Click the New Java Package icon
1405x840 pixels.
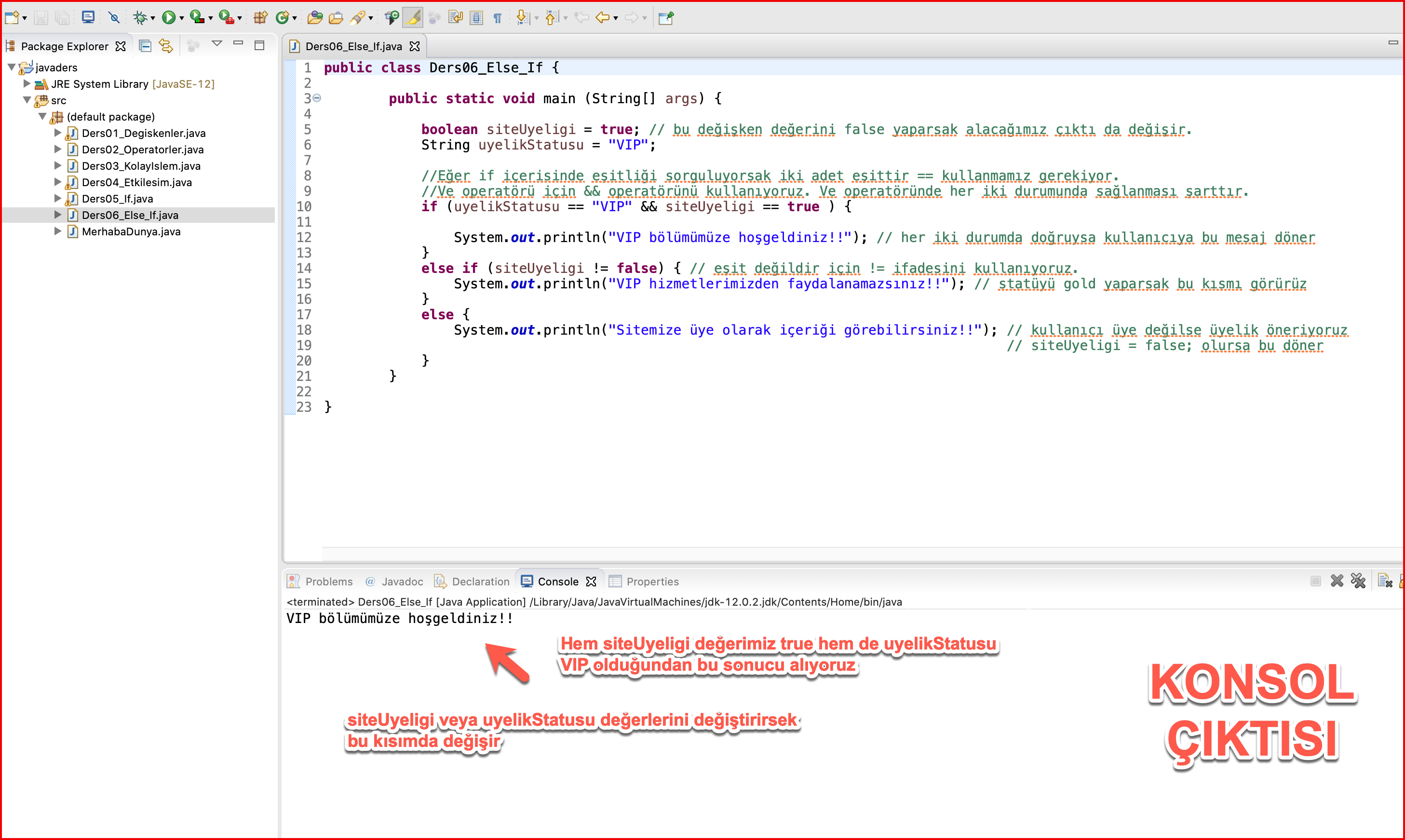click(x=260, y=18)
